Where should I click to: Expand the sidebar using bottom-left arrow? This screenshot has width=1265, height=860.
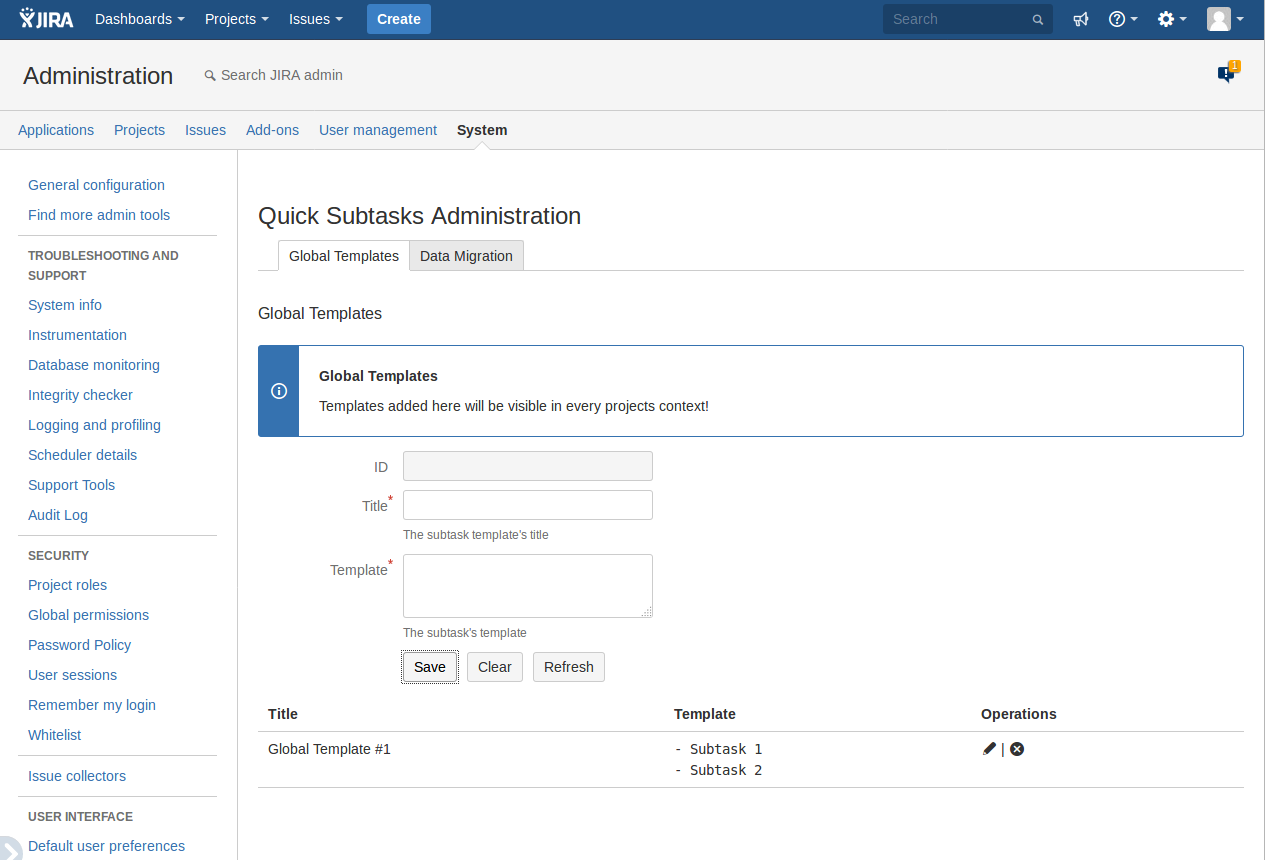pyautogui.click(x=10, y=849)
